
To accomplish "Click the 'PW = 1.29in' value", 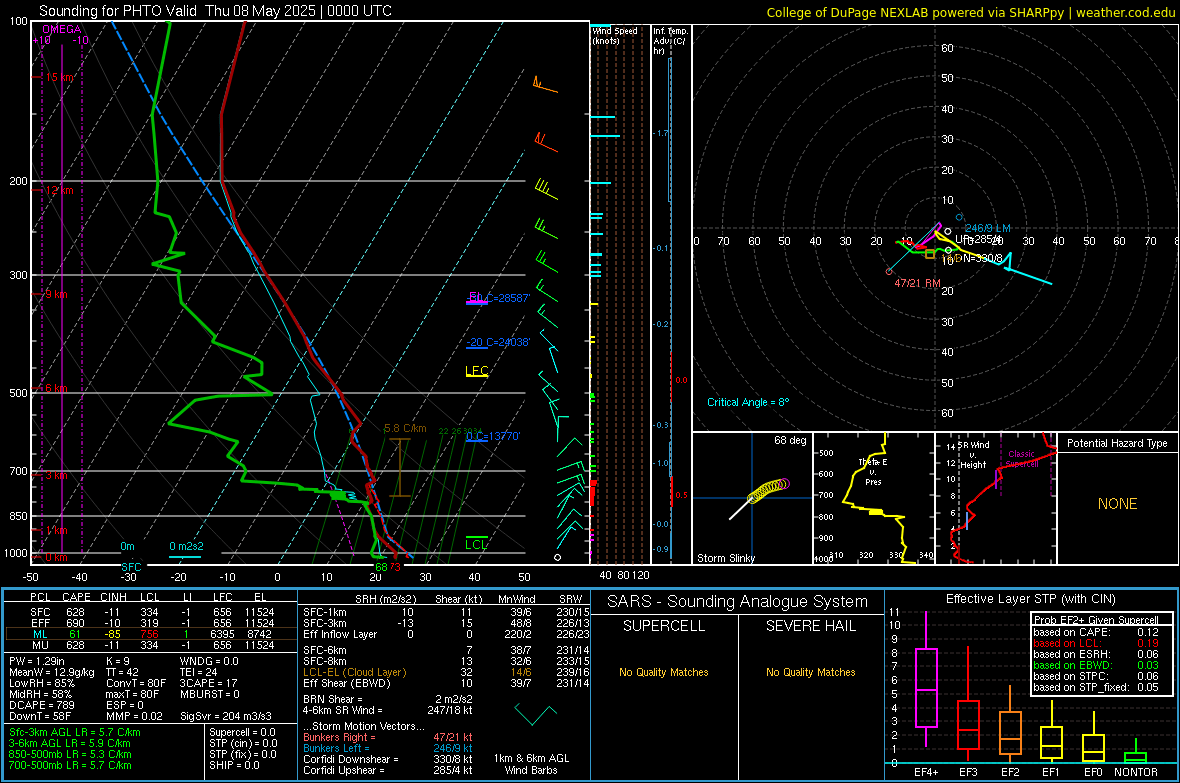I will (x=40, y=661).
